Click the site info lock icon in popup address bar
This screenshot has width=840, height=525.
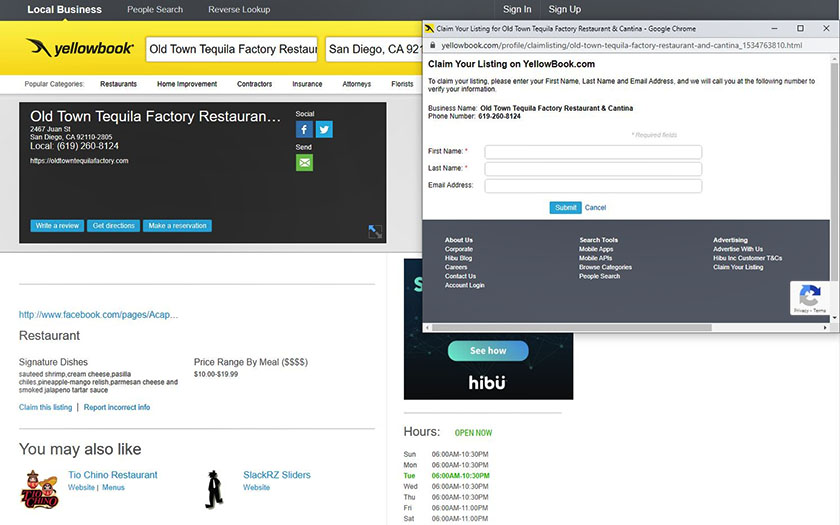click(433, 46)
